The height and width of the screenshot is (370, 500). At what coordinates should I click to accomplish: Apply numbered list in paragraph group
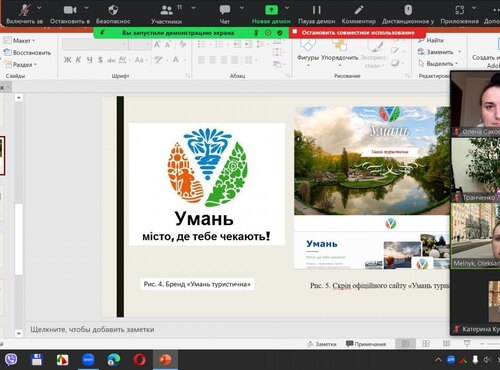point(219,44)
